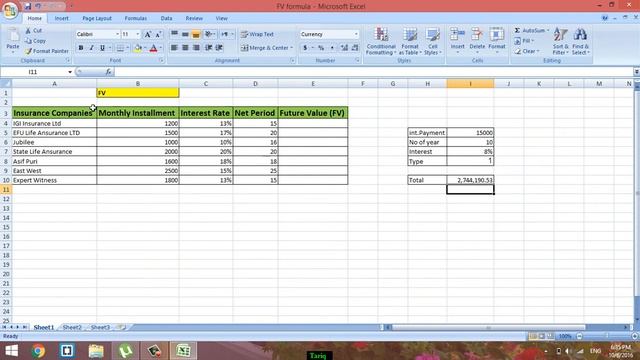This screenshot has width=640, height=360.
Task: Activate Format Painter
Action: pos(47,51)
